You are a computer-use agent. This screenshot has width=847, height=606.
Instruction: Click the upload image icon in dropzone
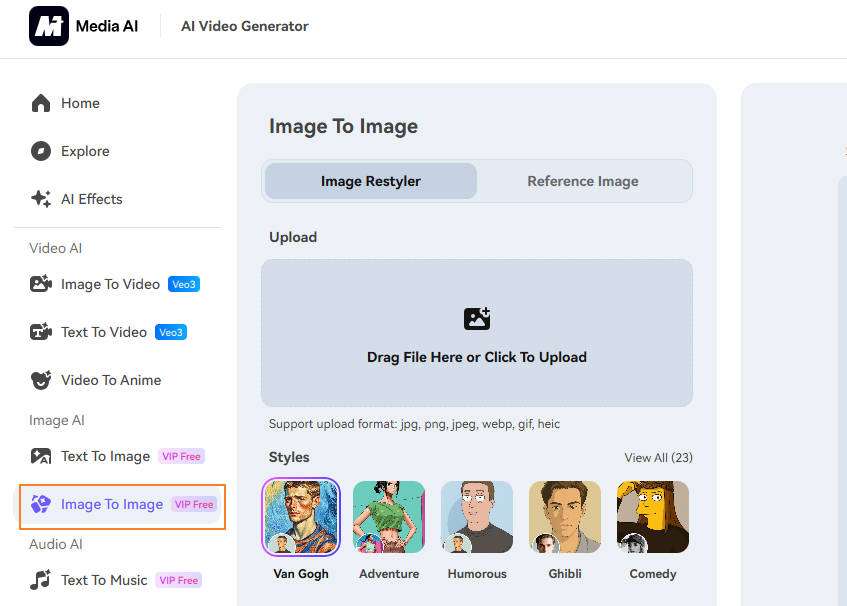[x=477, y=319]
